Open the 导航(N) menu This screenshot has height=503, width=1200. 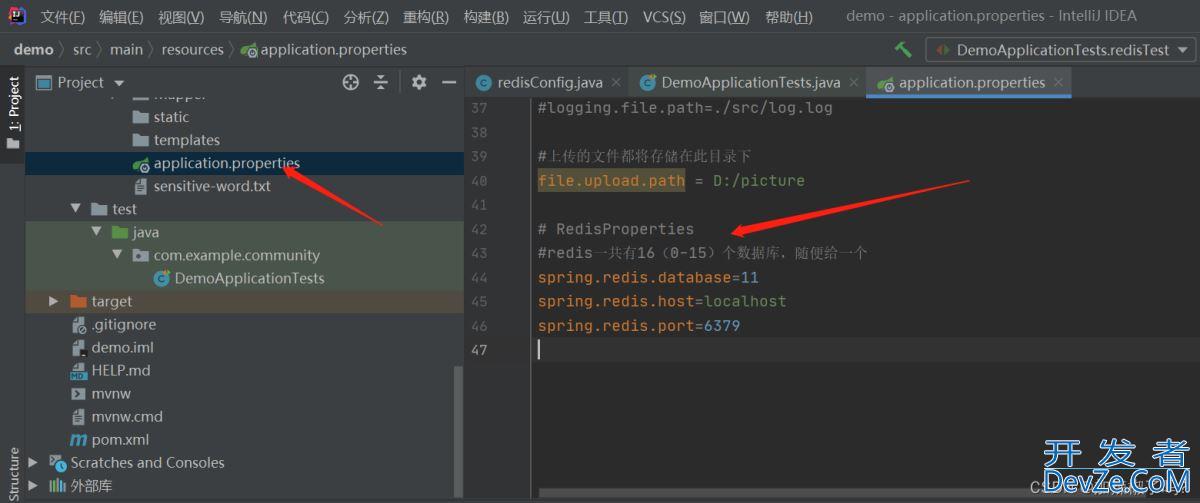pos(243,17)
